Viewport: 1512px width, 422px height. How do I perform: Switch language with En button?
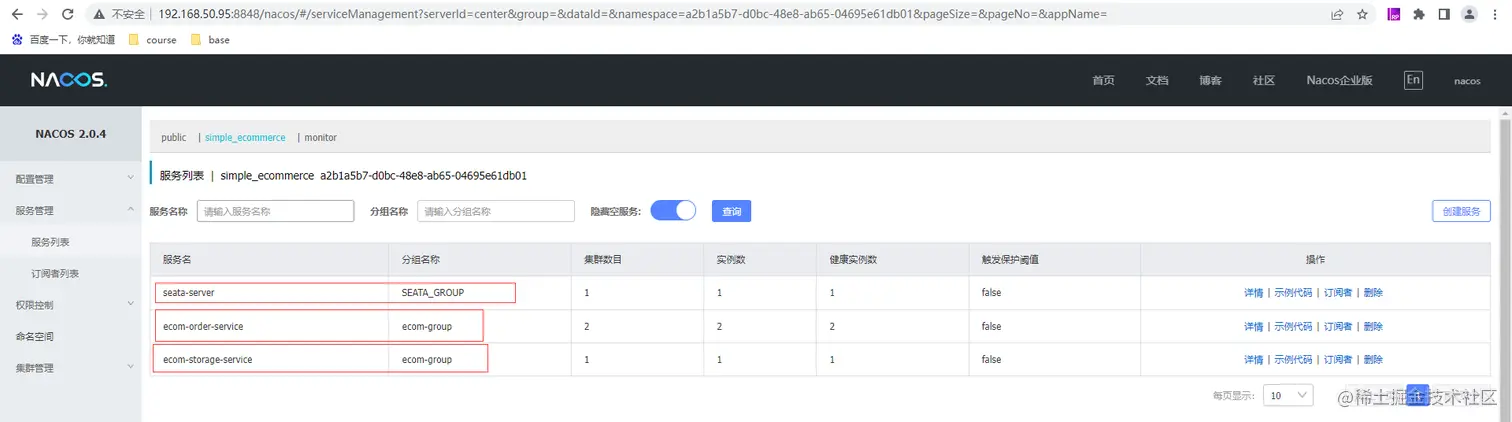click(1413, 80)
